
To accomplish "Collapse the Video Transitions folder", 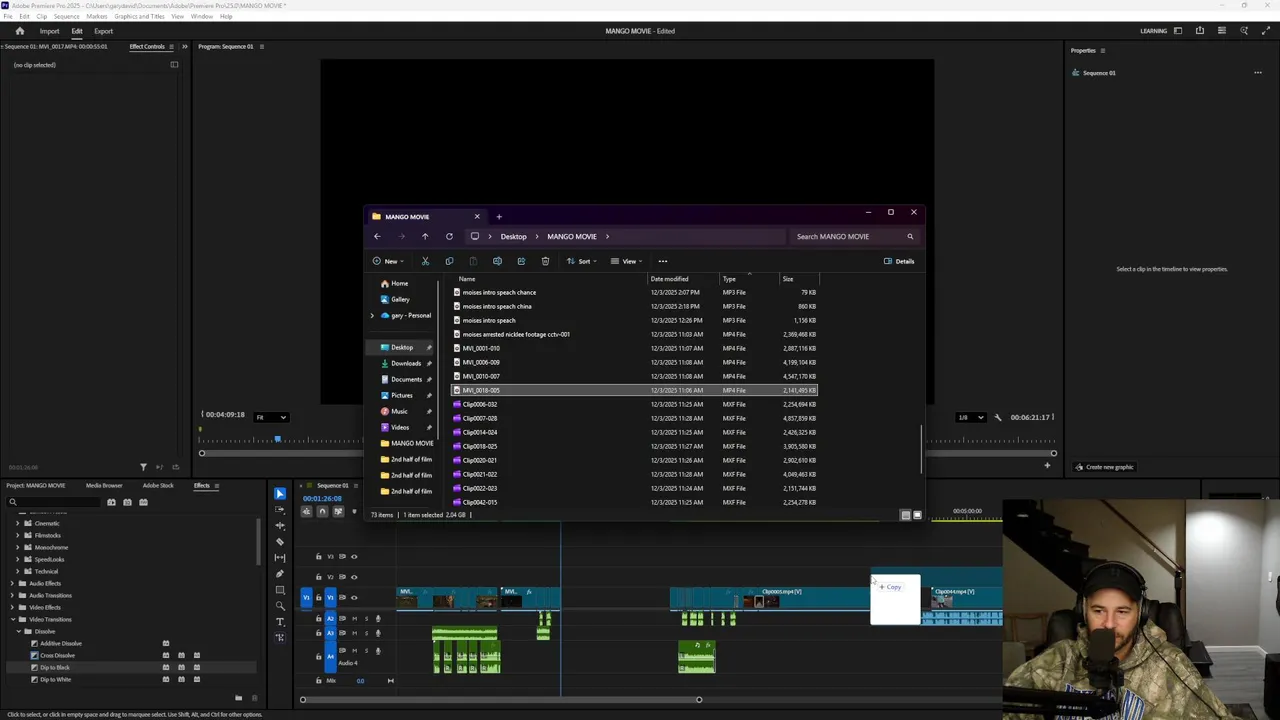I will (x=12, y=620).
